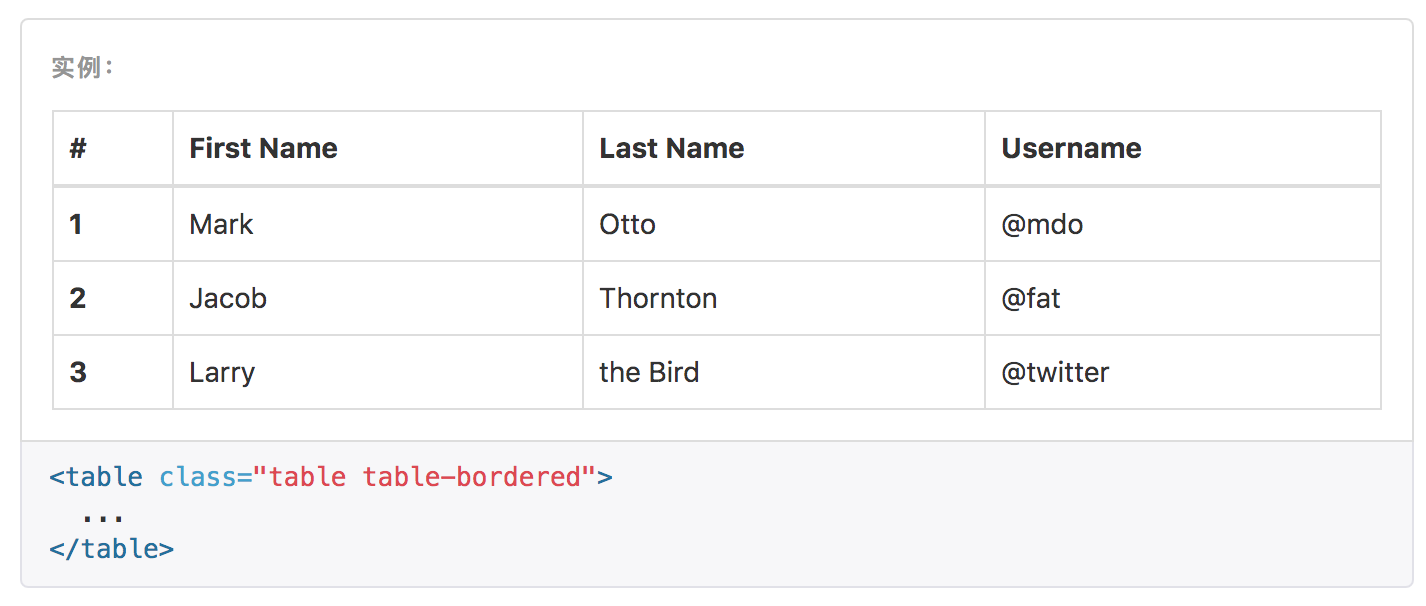Viewport: 1426px width, 606px height.
Task: Select row number 2 cell
Action: [x=113, y=298]
